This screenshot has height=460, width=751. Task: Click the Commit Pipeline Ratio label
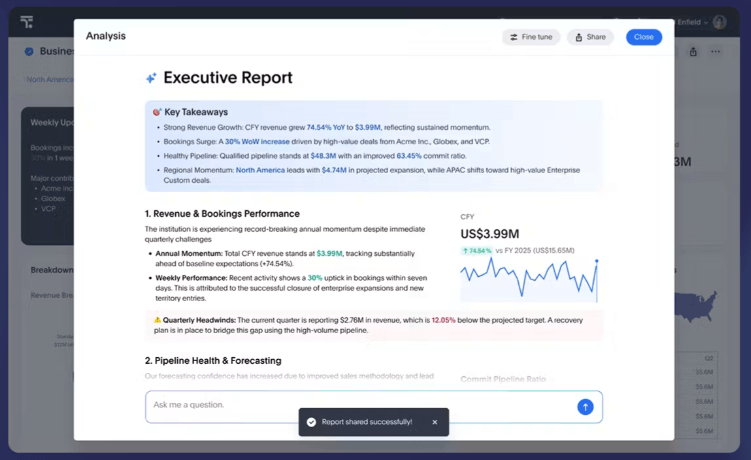503,379
